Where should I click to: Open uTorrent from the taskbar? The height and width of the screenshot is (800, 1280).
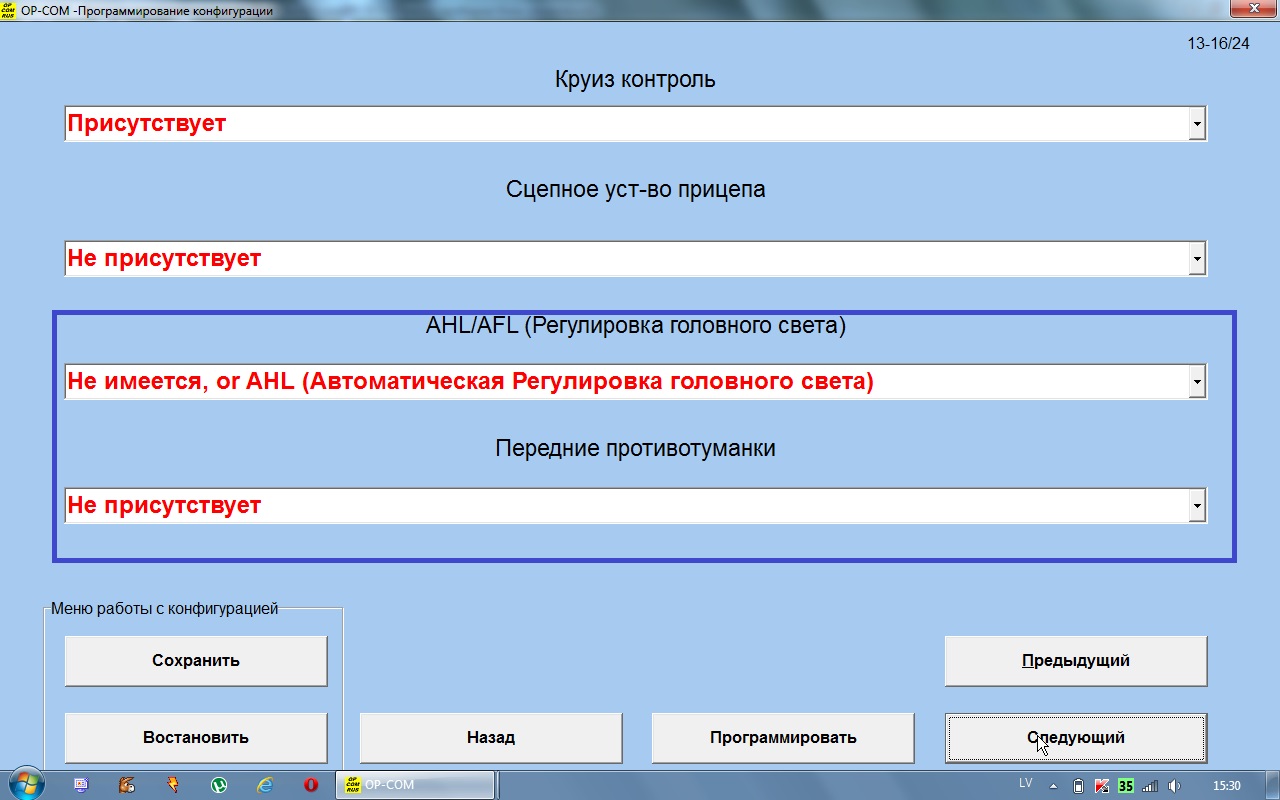(218, 785)
